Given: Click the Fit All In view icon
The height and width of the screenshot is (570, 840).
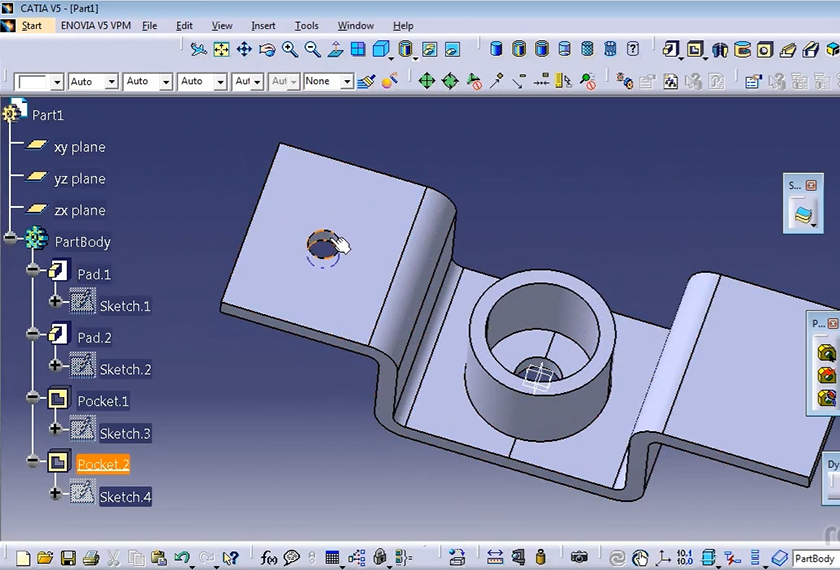Looking at the screenshot, I should coord(221,49).
